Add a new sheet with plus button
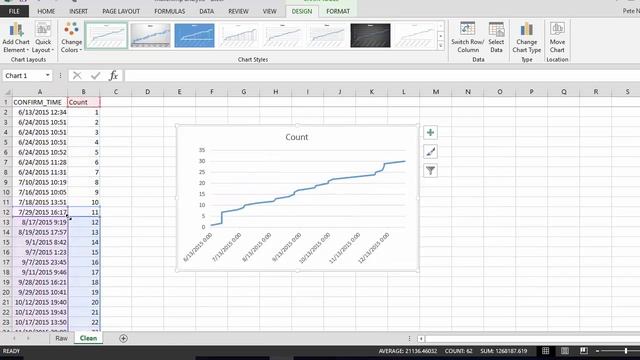Viewport: 640px width, 360px height. (123, 338)
